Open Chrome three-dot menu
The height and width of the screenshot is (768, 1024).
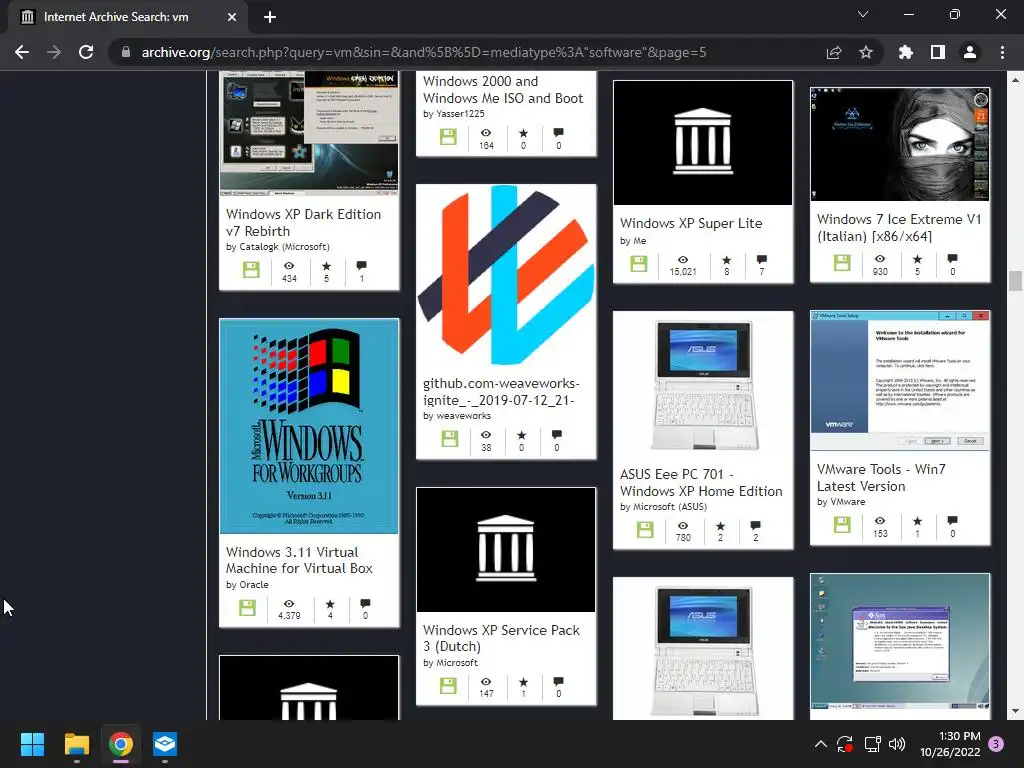point(1002,52)
